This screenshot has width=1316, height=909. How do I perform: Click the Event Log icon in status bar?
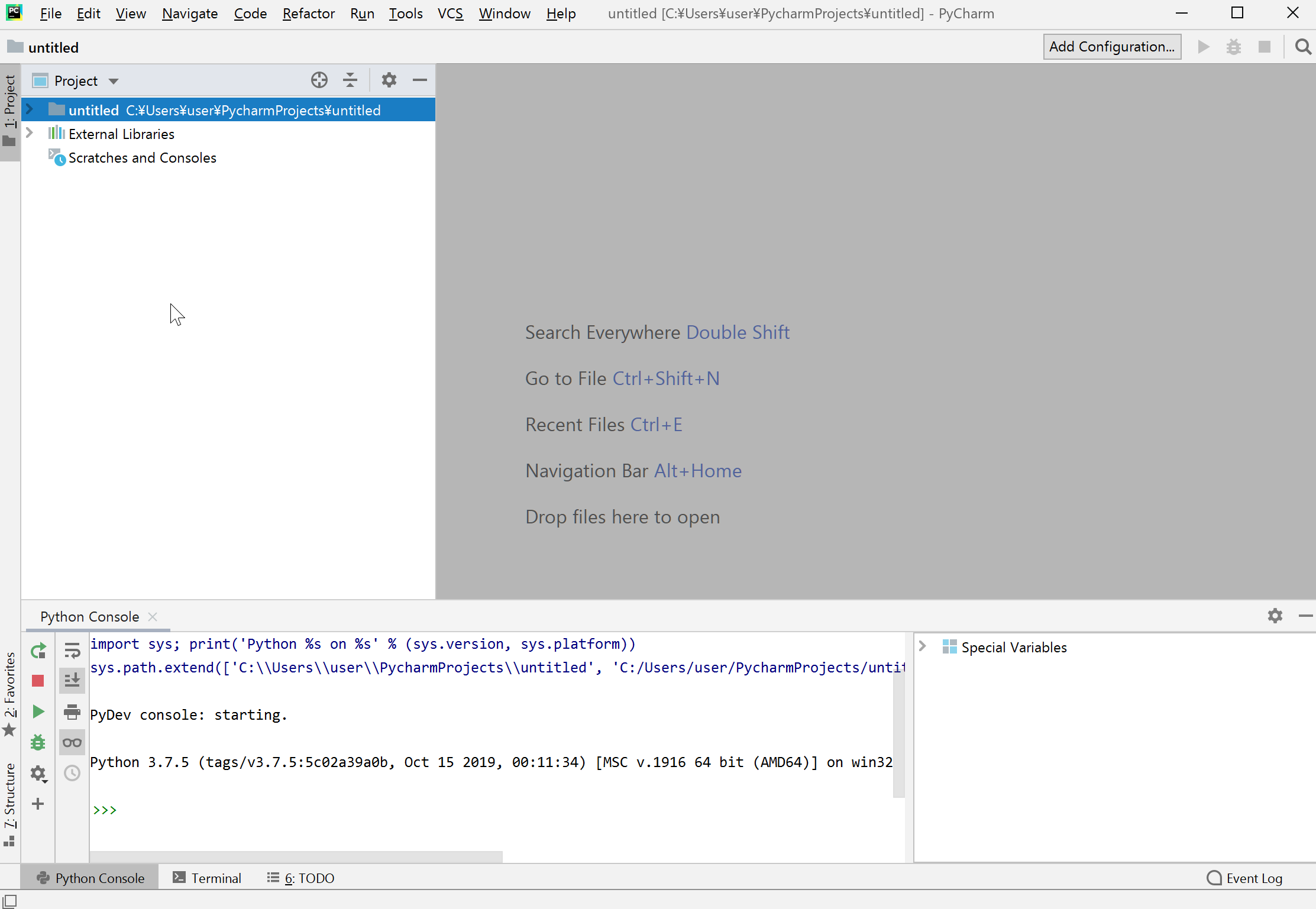click(1214, 878)
